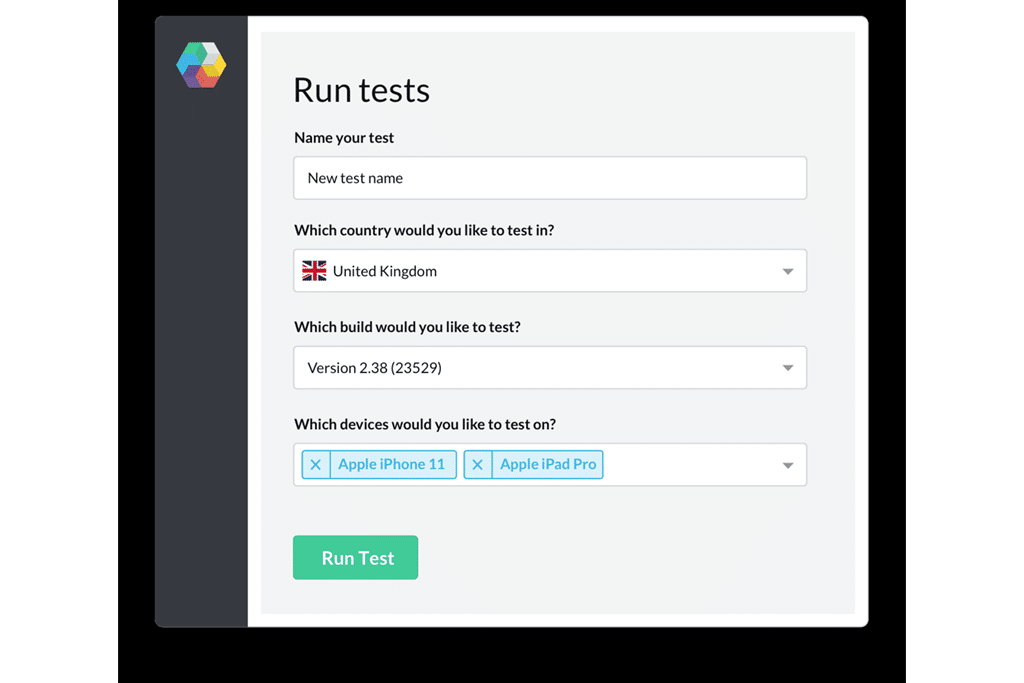Click the Which build would you like label

point(408,327)
